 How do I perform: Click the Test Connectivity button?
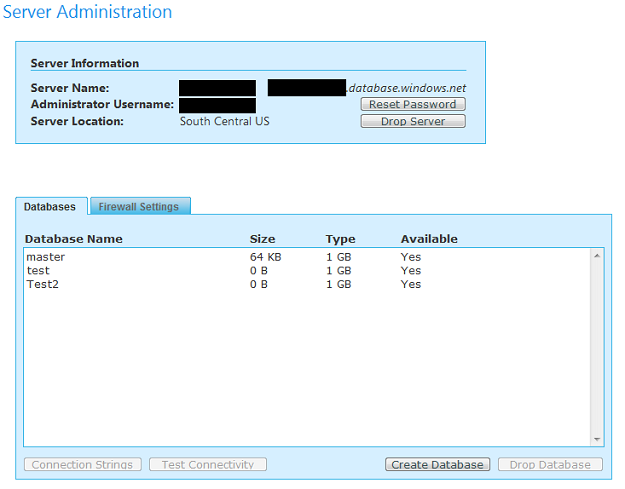[x=208, y=464]
